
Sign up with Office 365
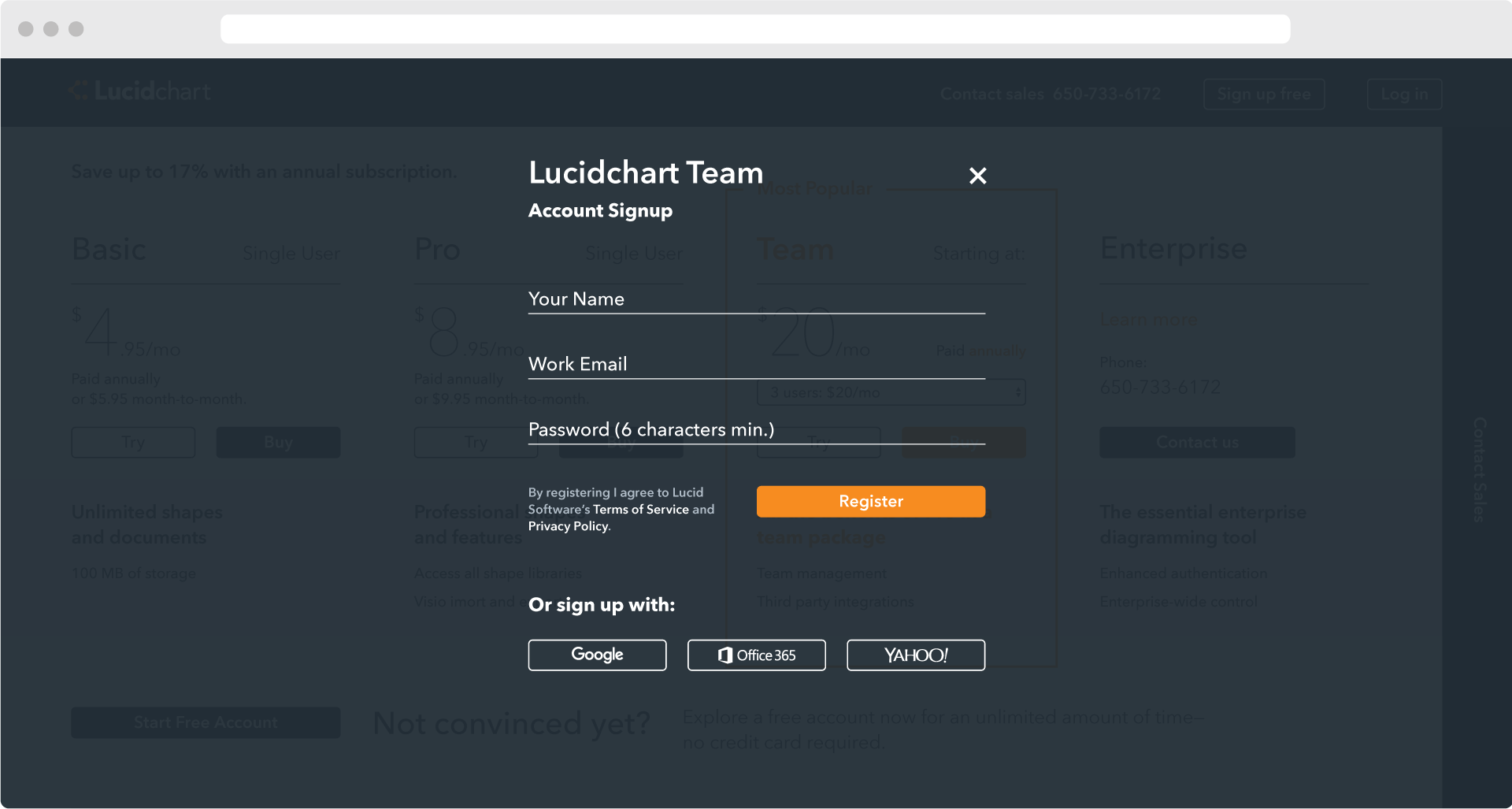point(756,655)
